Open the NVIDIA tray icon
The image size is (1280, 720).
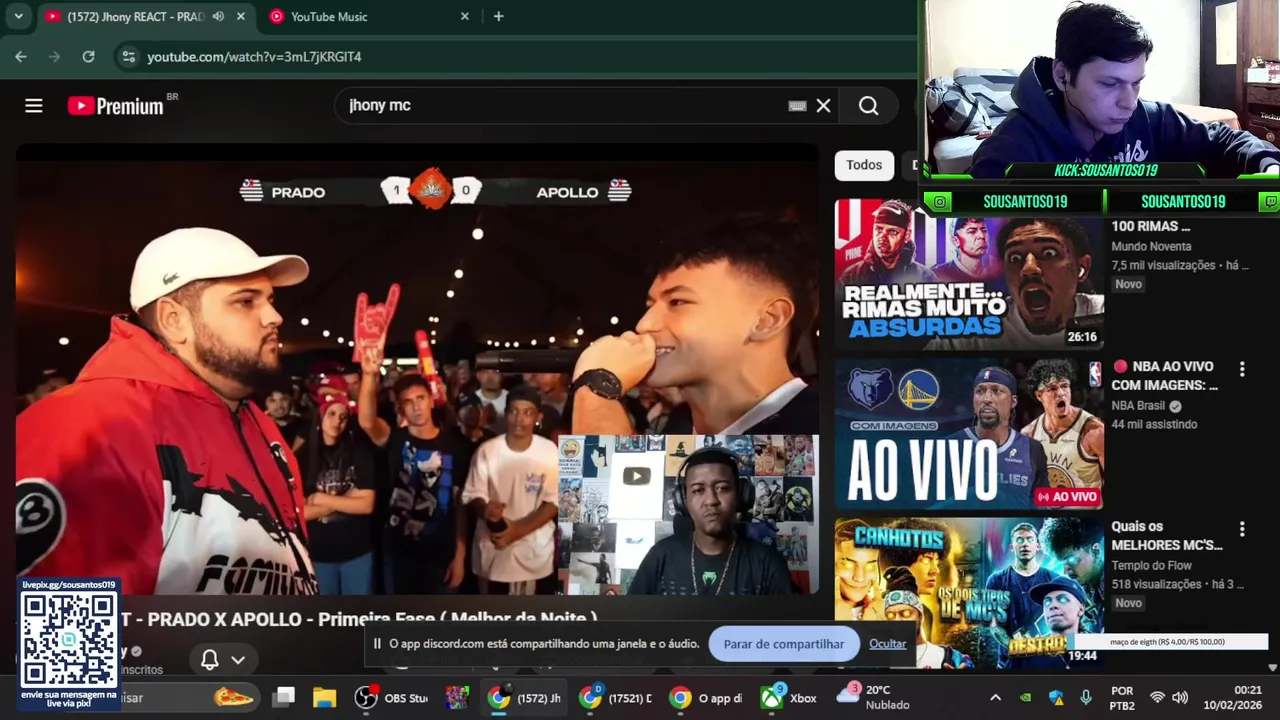1025,698
